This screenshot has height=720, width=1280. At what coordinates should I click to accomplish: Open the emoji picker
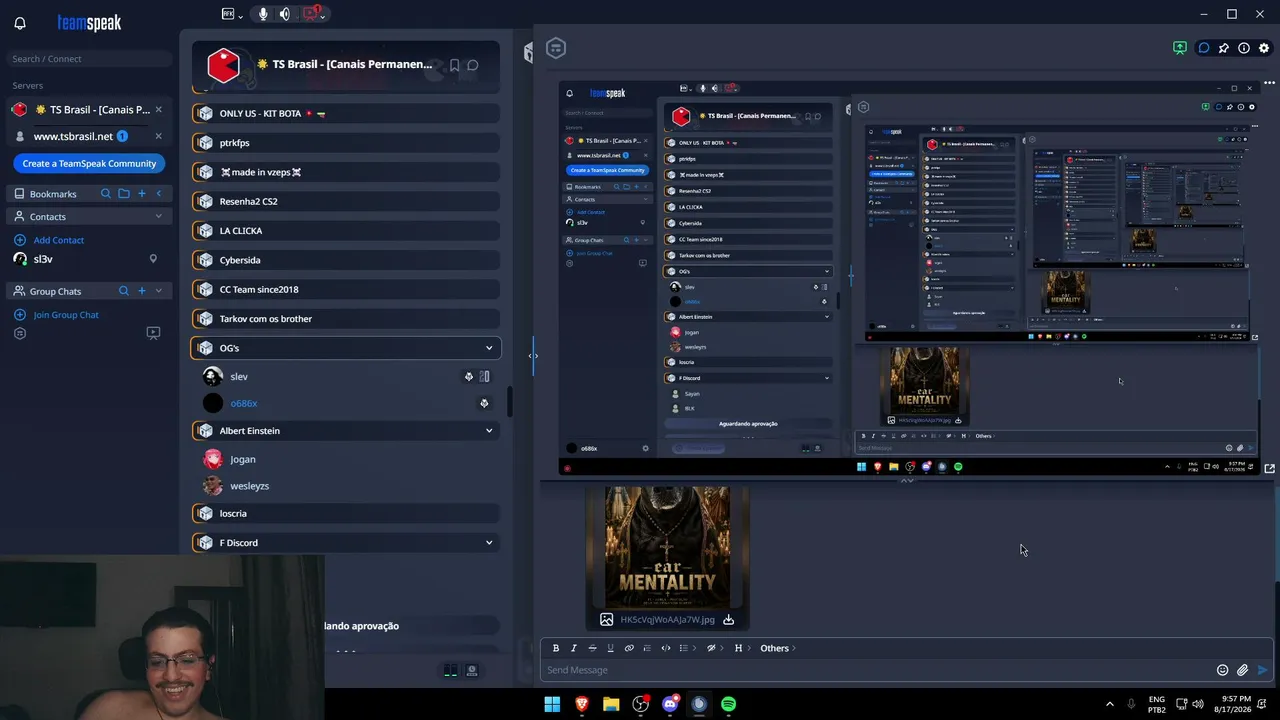pos(1222,670)
